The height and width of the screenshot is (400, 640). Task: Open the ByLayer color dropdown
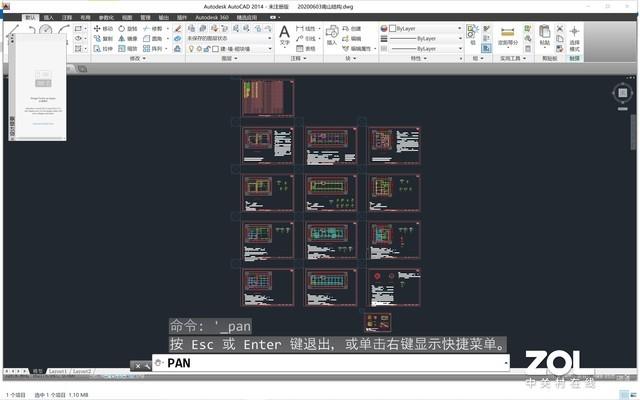tap(425, 29)
